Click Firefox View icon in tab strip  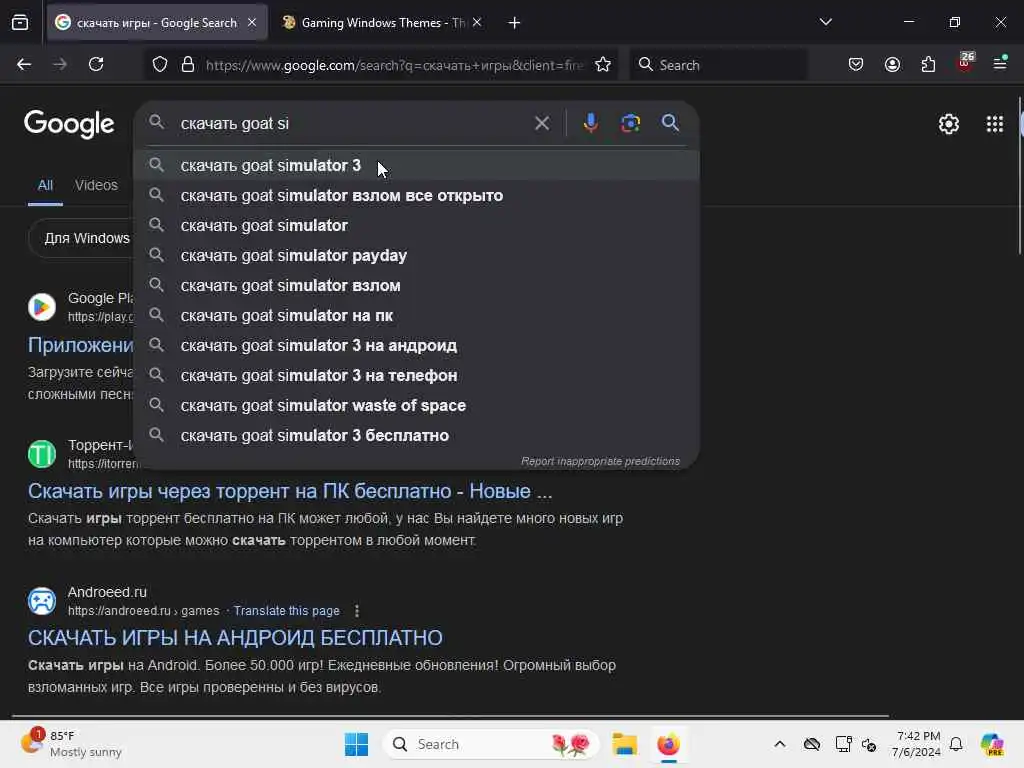coord(20,23)
